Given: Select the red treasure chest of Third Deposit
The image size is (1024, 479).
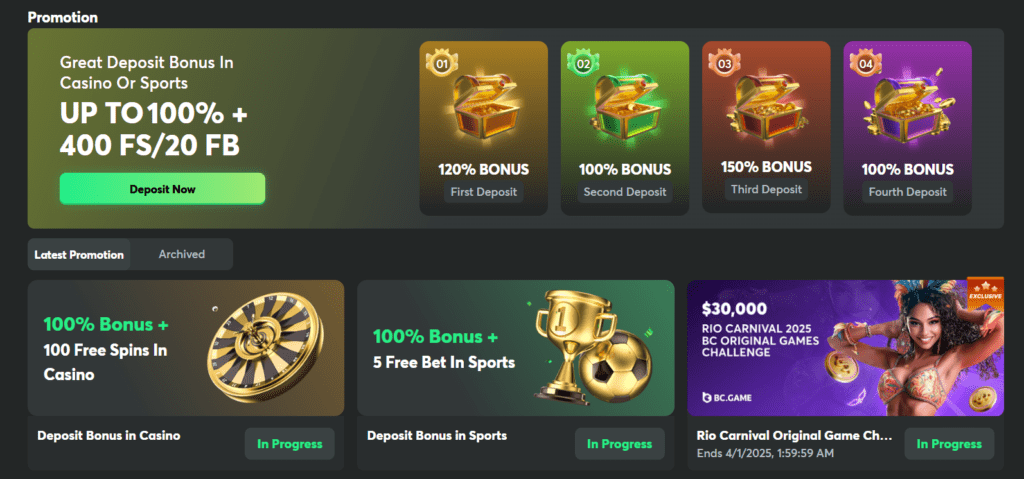Looking at the screenshot, I should tap(765, 107).
